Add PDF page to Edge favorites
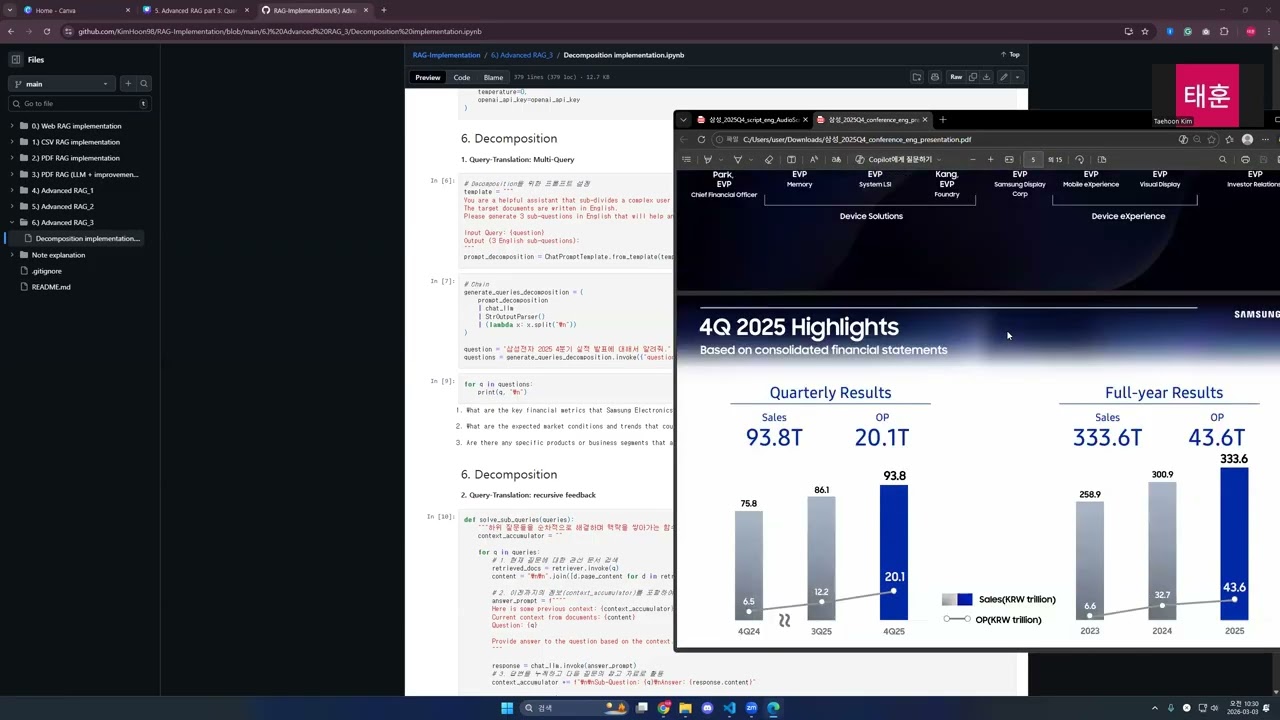1280x720 pixels. pos(1212,140)
